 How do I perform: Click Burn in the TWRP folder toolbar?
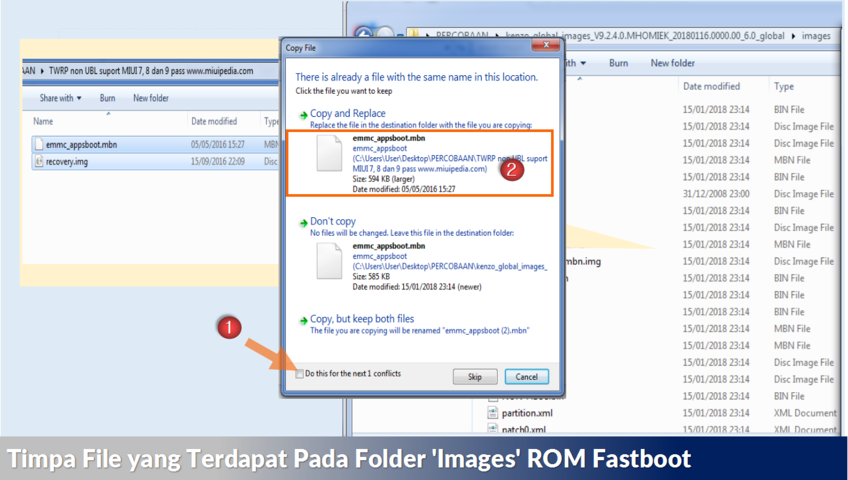tap(107, 98)
